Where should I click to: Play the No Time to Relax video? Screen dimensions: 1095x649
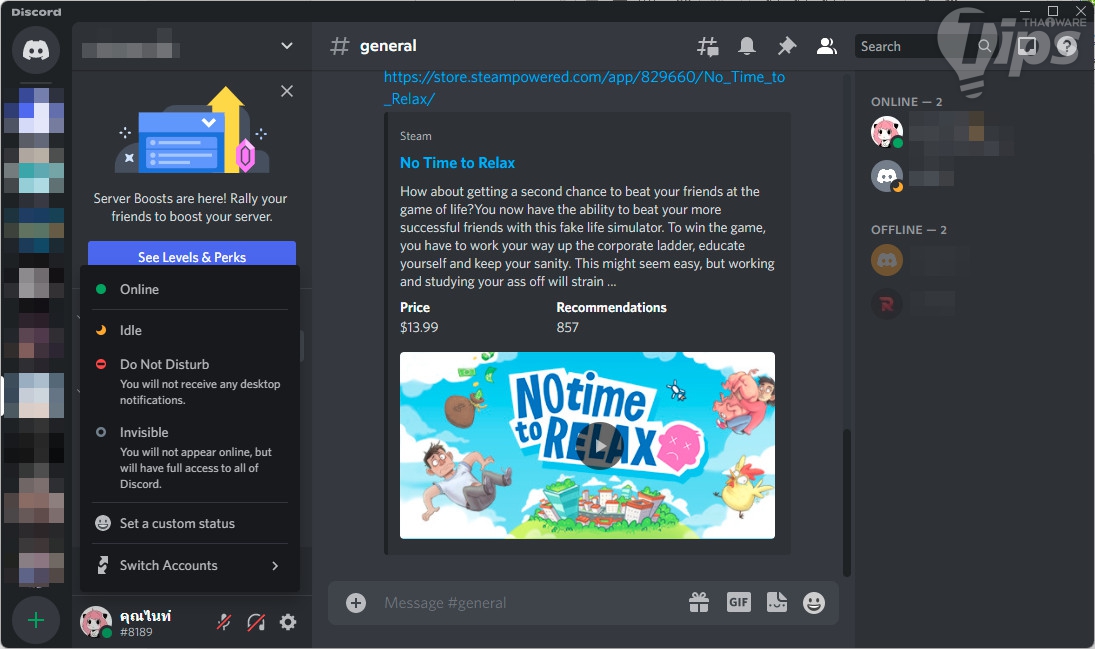pos(599,445)
